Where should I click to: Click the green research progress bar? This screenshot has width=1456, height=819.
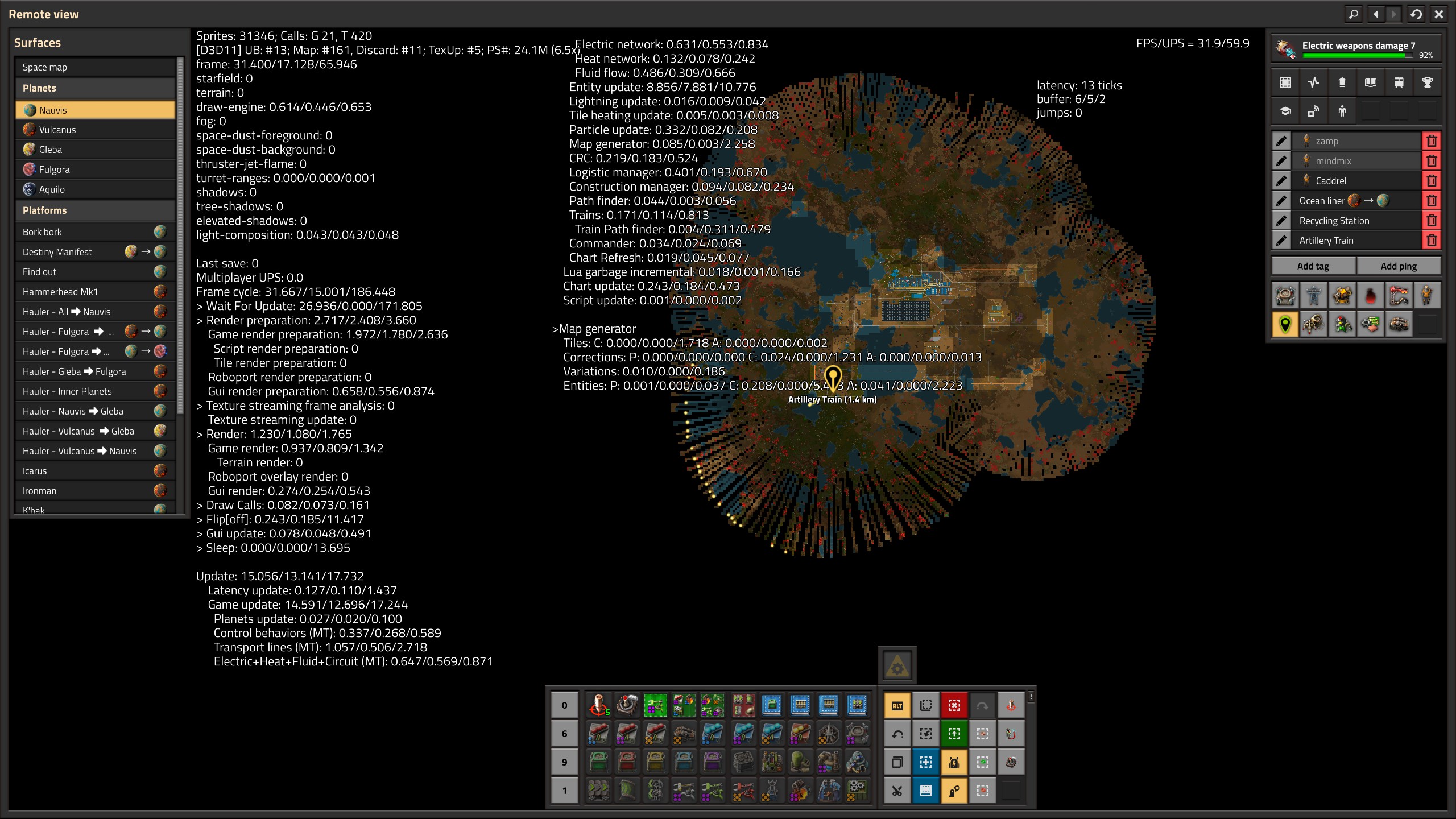[x=1358, y=56]
